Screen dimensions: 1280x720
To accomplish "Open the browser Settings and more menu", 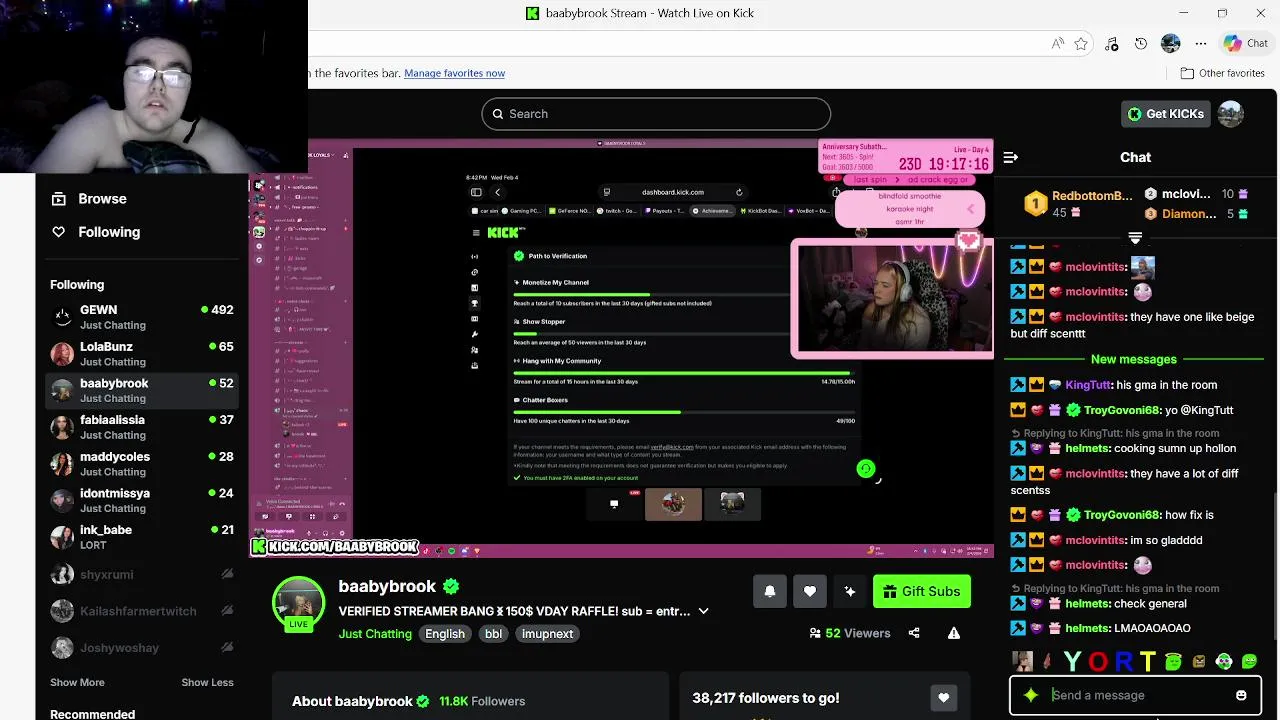I will click(x=1201, y=43).
